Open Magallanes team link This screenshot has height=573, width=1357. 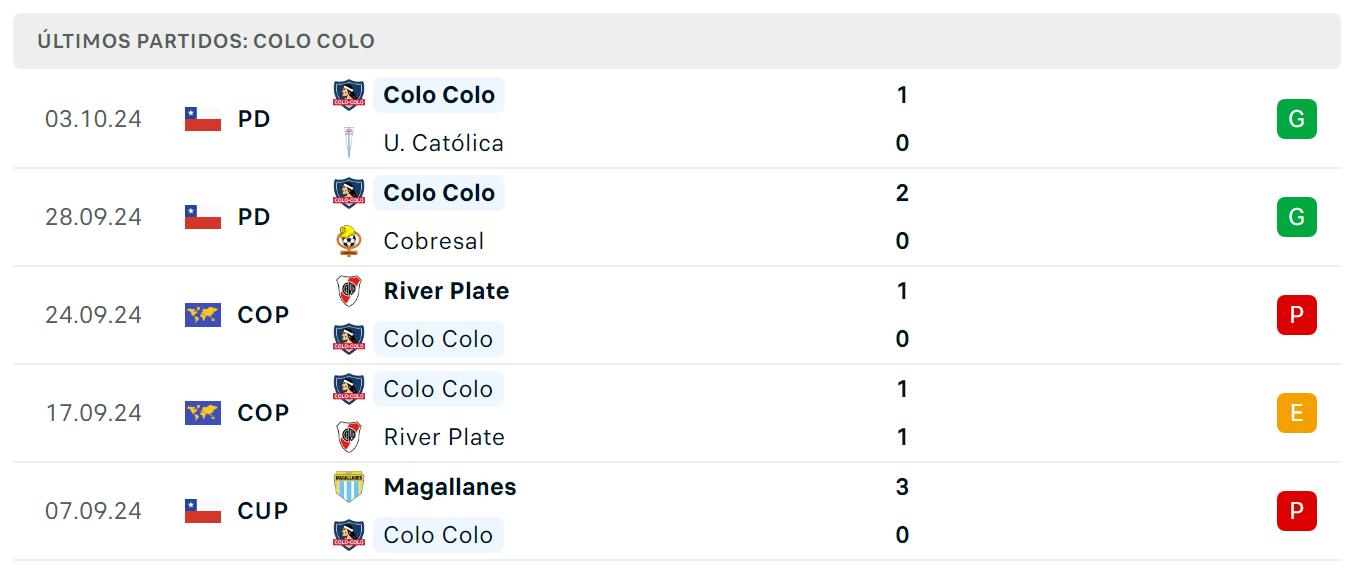point(450,487)
